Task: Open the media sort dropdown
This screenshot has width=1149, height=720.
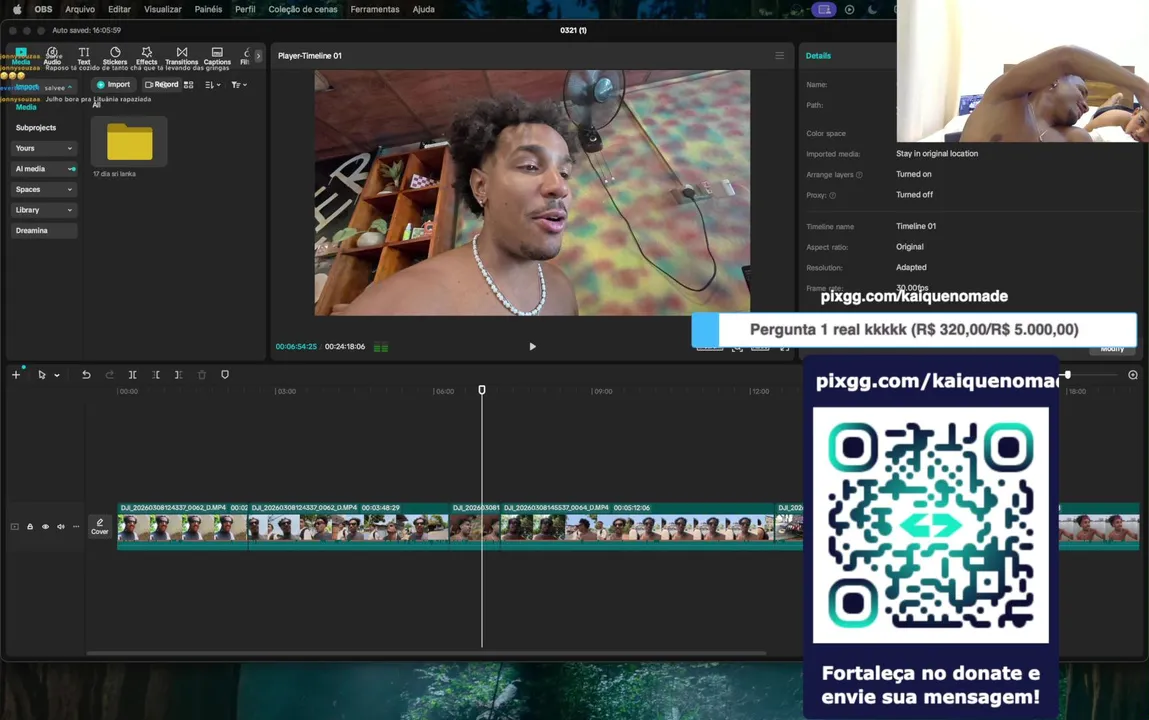Action: [x=213, y=85]
